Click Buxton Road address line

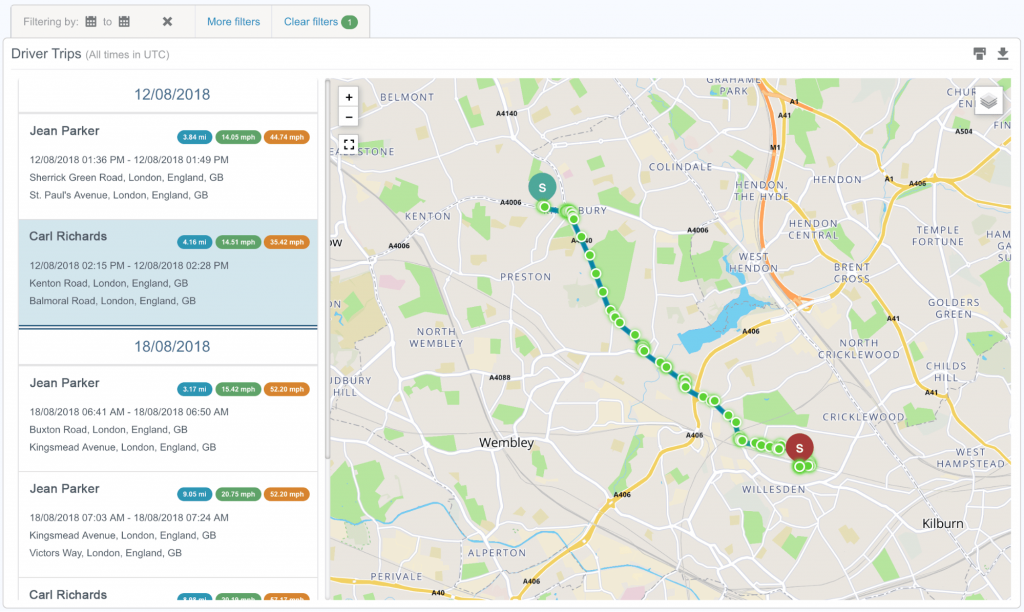pyautogui.click(x=108, y=430)
